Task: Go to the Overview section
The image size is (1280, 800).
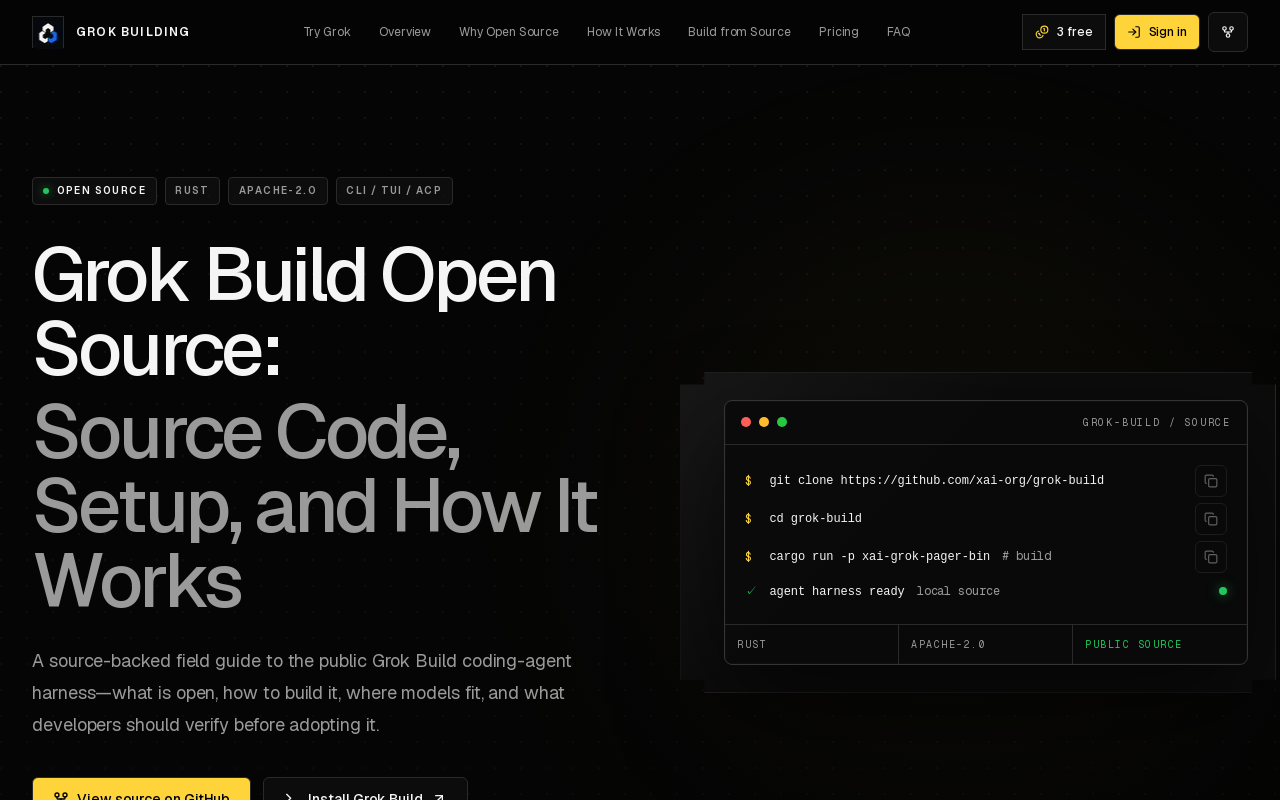Action: coord(405,32)
